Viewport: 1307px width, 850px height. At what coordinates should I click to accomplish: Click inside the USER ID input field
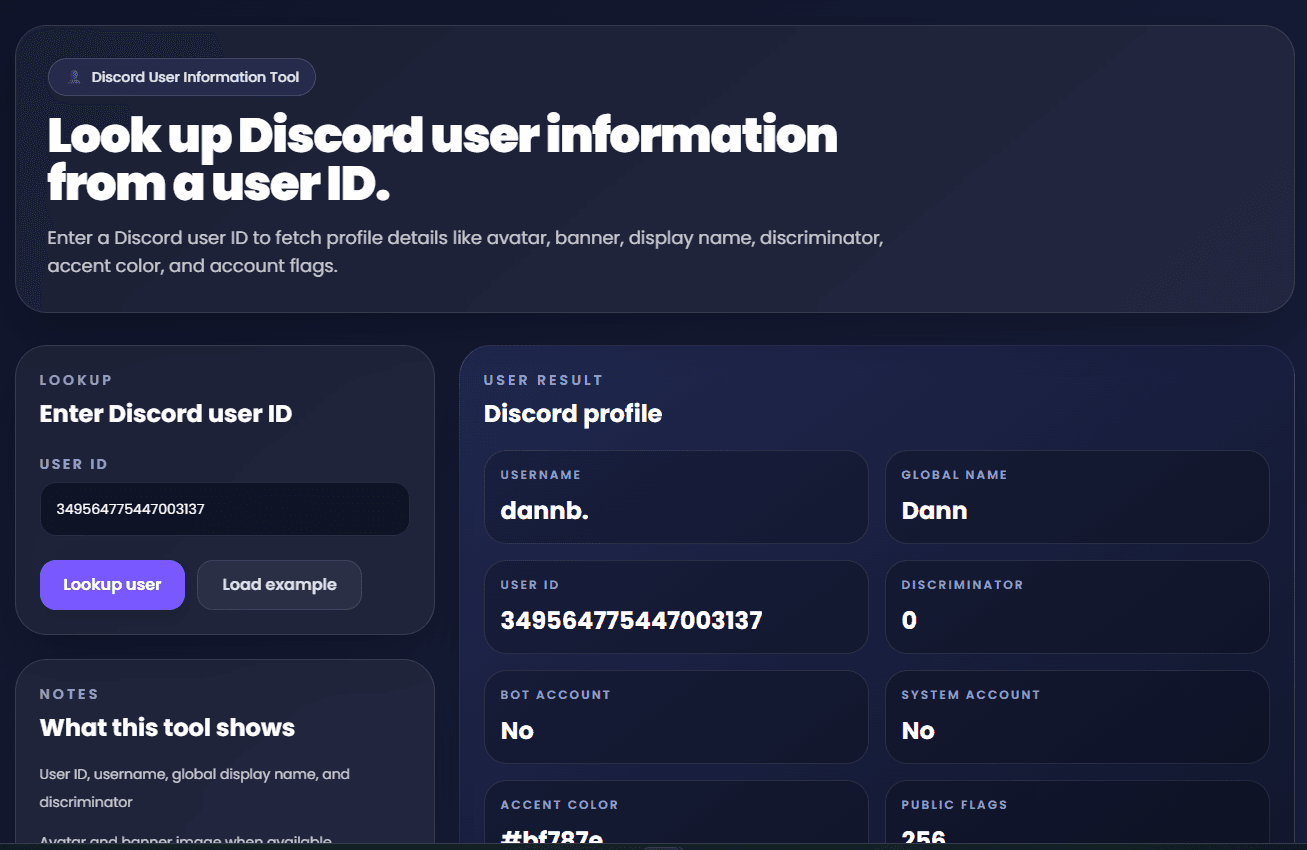224,509
